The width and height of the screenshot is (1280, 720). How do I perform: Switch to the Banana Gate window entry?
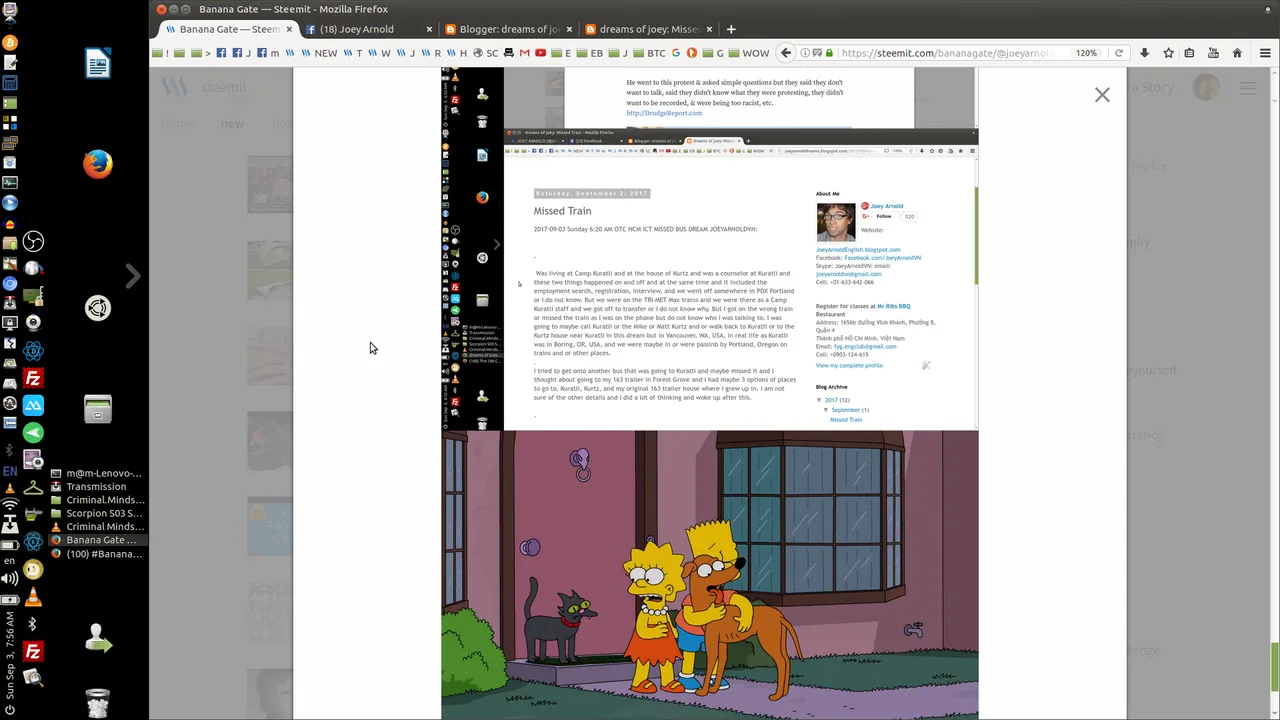(x=97, y=540)
